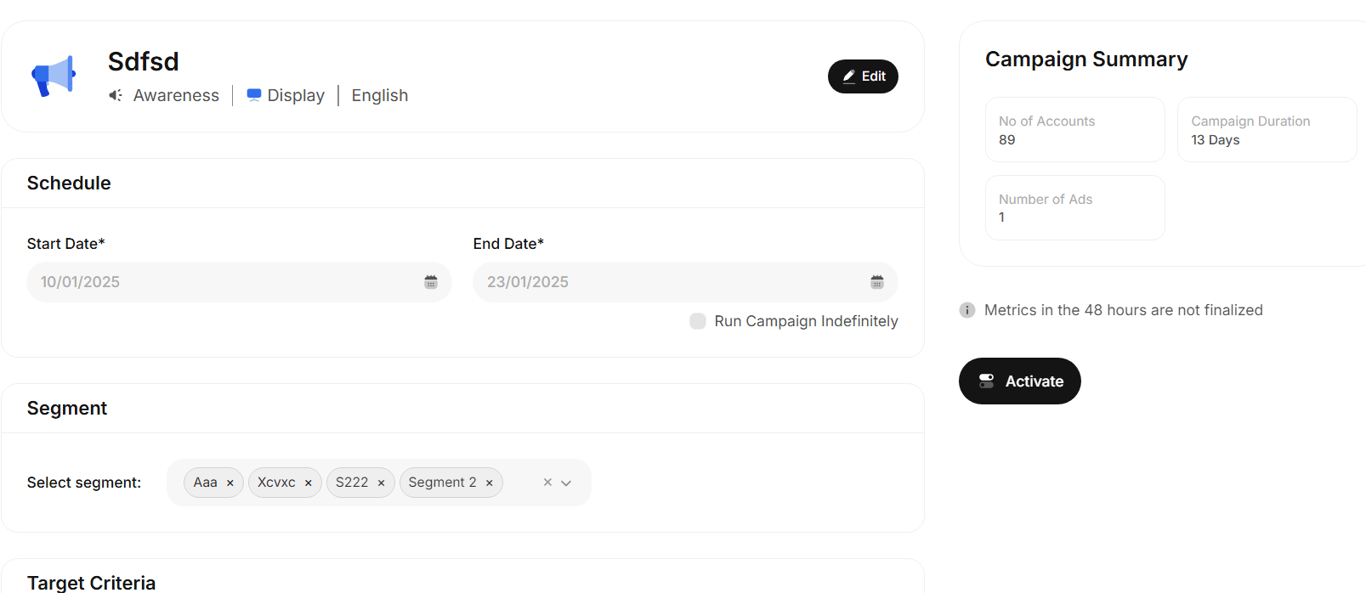
Task: Open End Date calendar picker icon
Action: click(877, 282)
